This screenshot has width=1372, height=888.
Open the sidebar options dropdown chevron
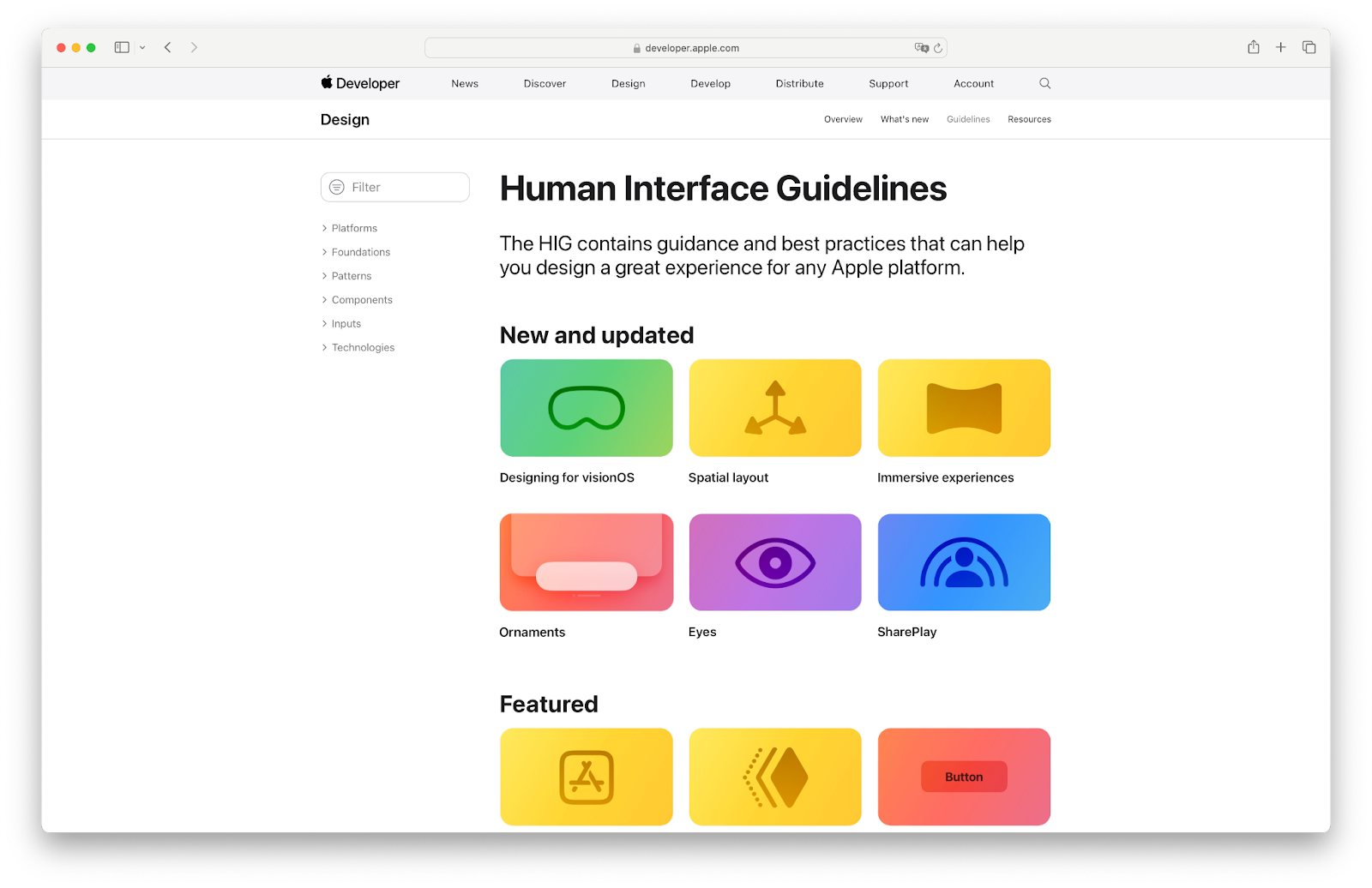142,48
